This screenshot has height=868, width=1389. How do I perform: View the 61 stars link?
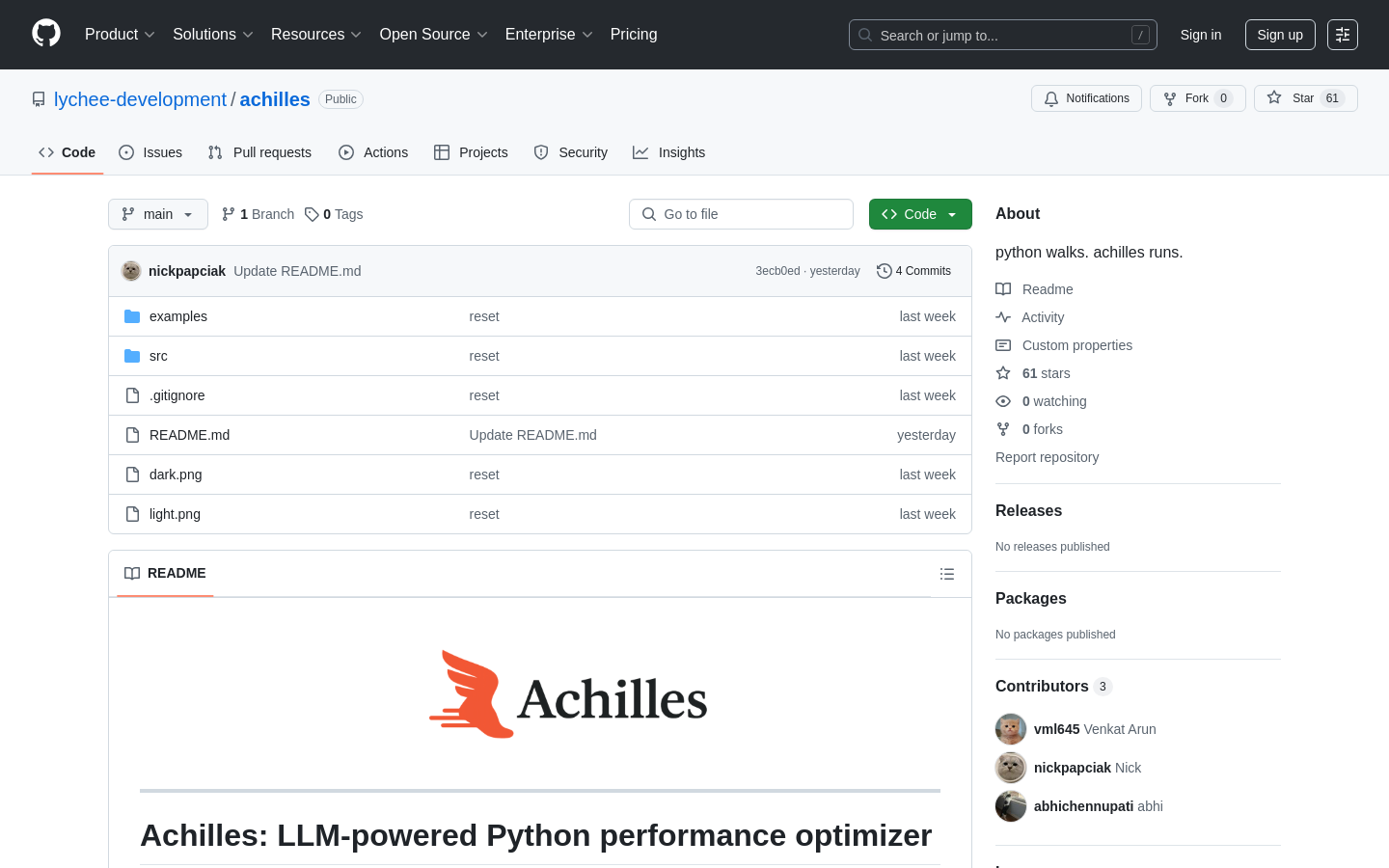coord(1033,373)
